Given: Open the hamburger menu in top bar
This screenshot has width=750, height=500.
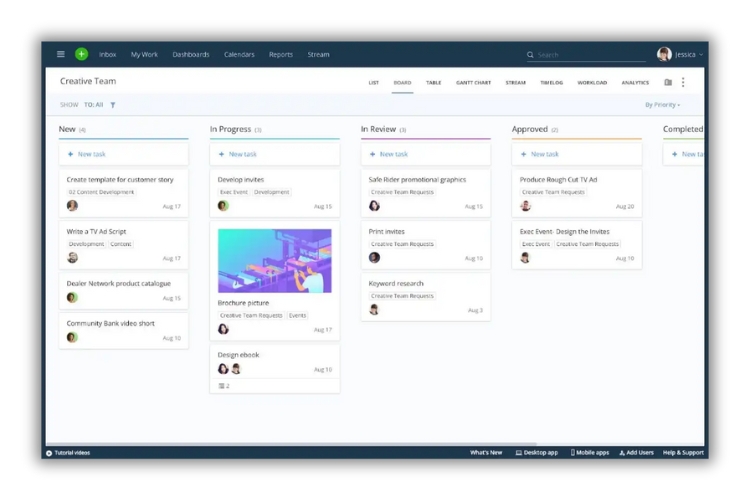Looking at the screenshot, I should 61,55.
